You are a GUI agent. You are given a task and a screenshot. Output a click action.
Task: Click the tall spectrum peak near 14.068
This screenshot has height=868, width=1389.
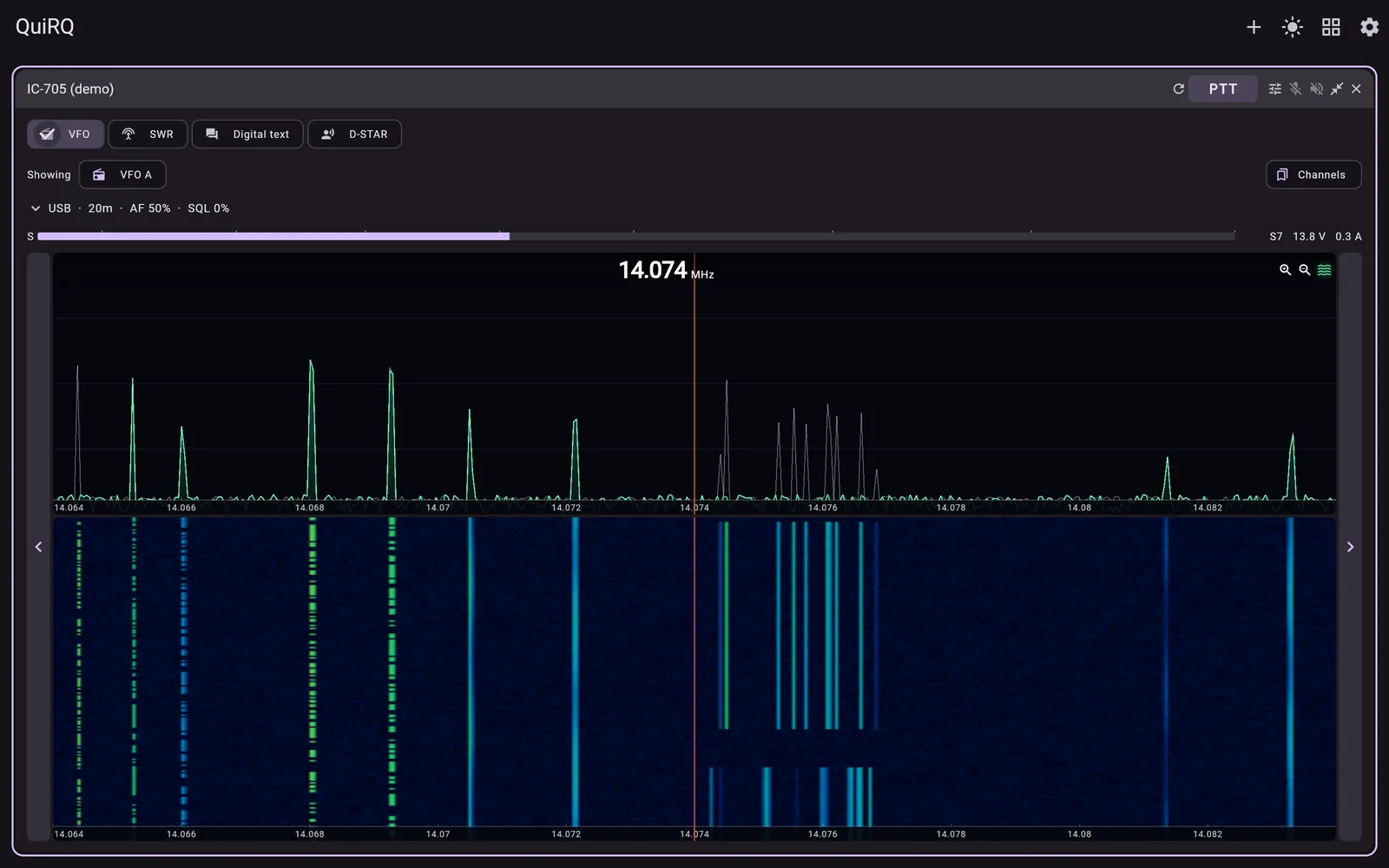pos(312,430)
